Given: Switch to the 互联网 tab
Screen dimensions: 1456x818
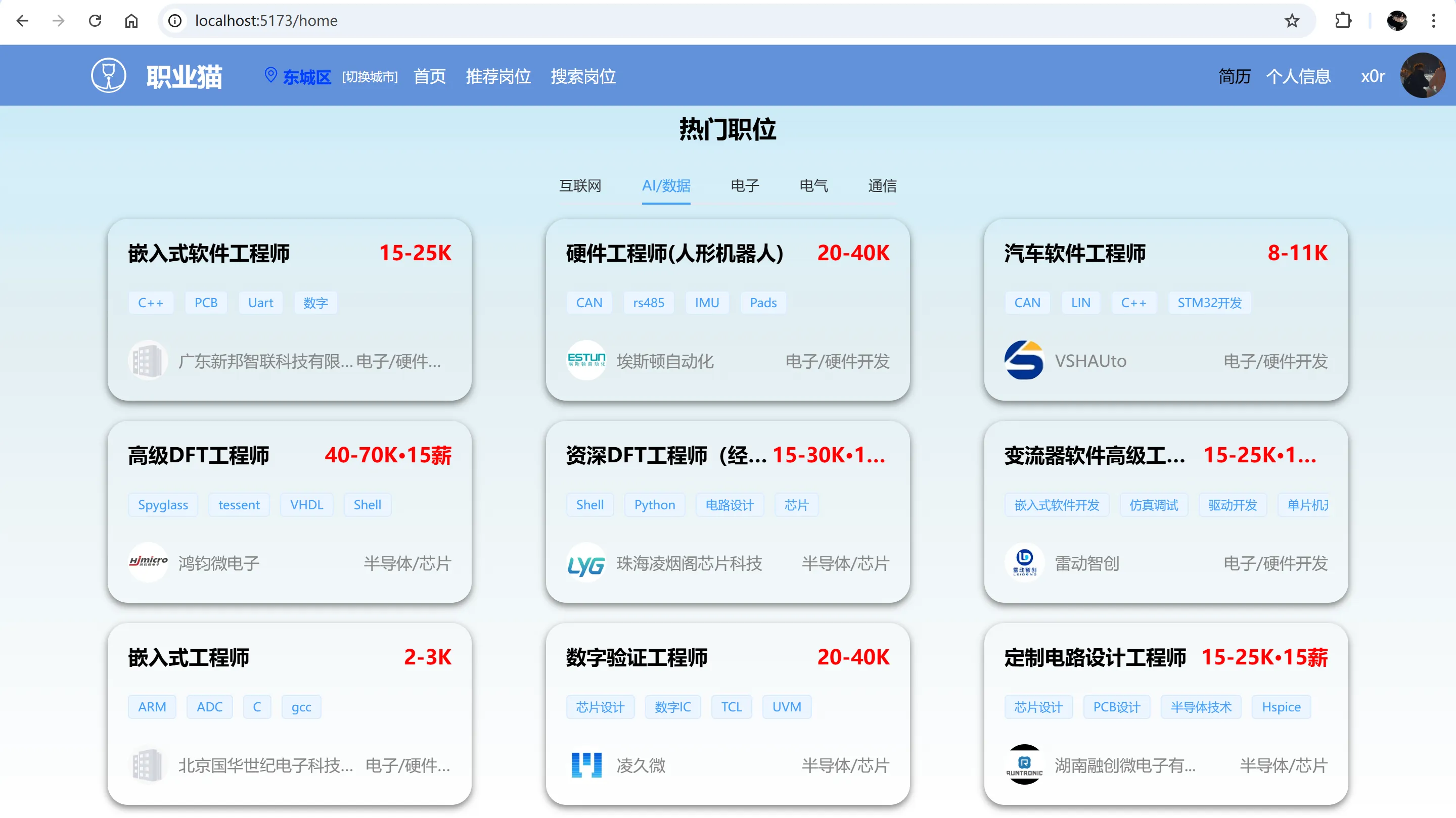Looking at the screenshot, I should pyautogui.click(x=580, y=186).
